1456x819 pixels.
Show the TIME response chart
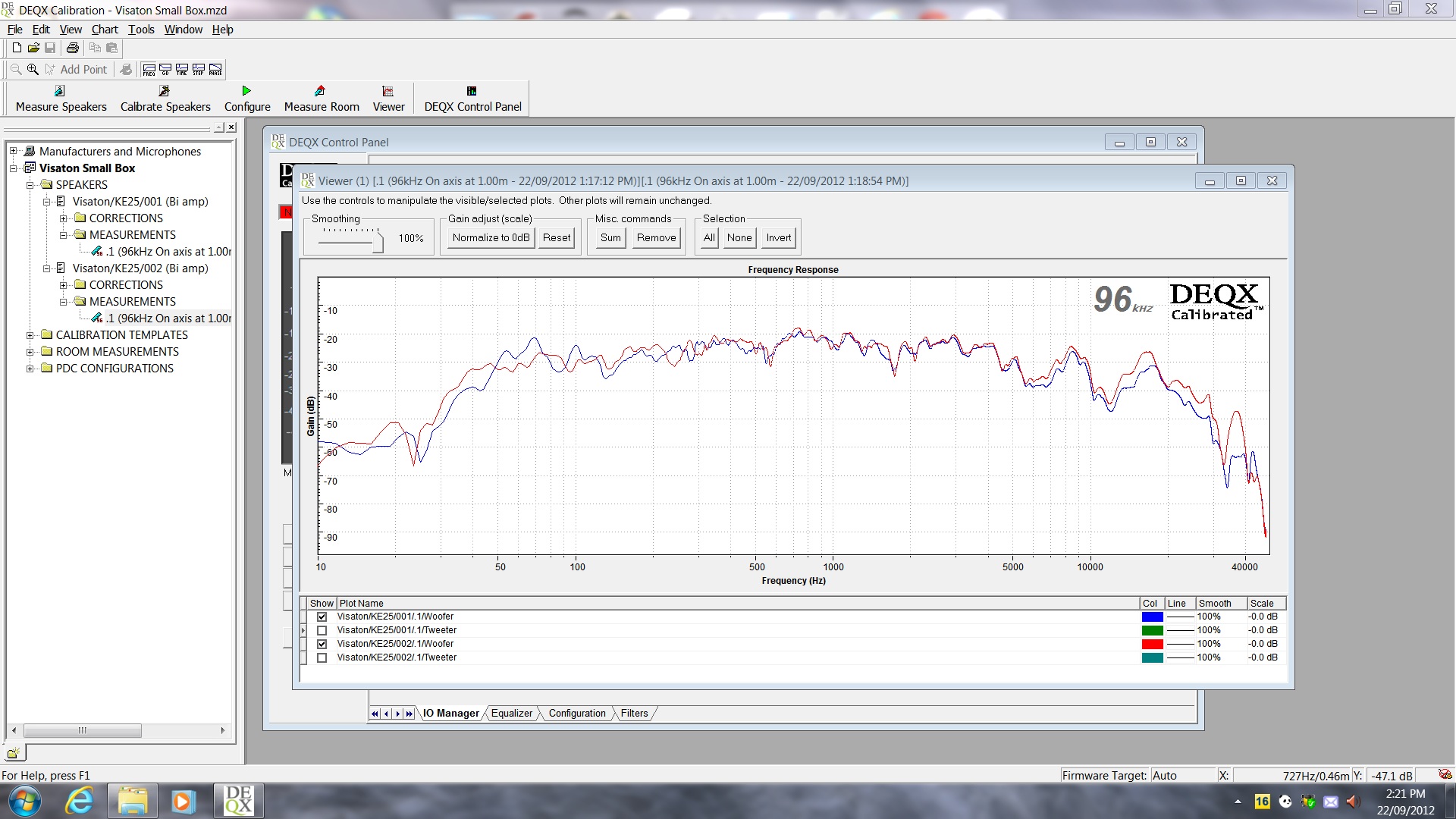coord(182,70)
